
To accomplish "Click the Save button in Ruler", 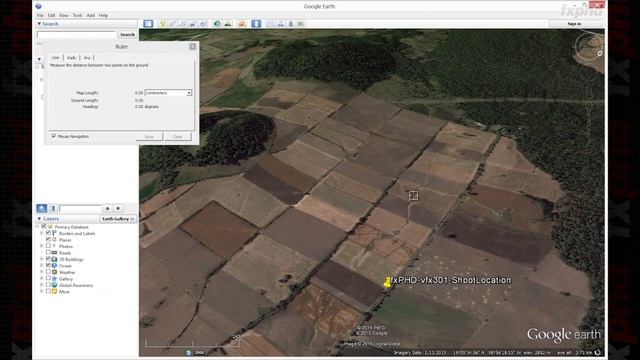I will (x=149, y=136).
